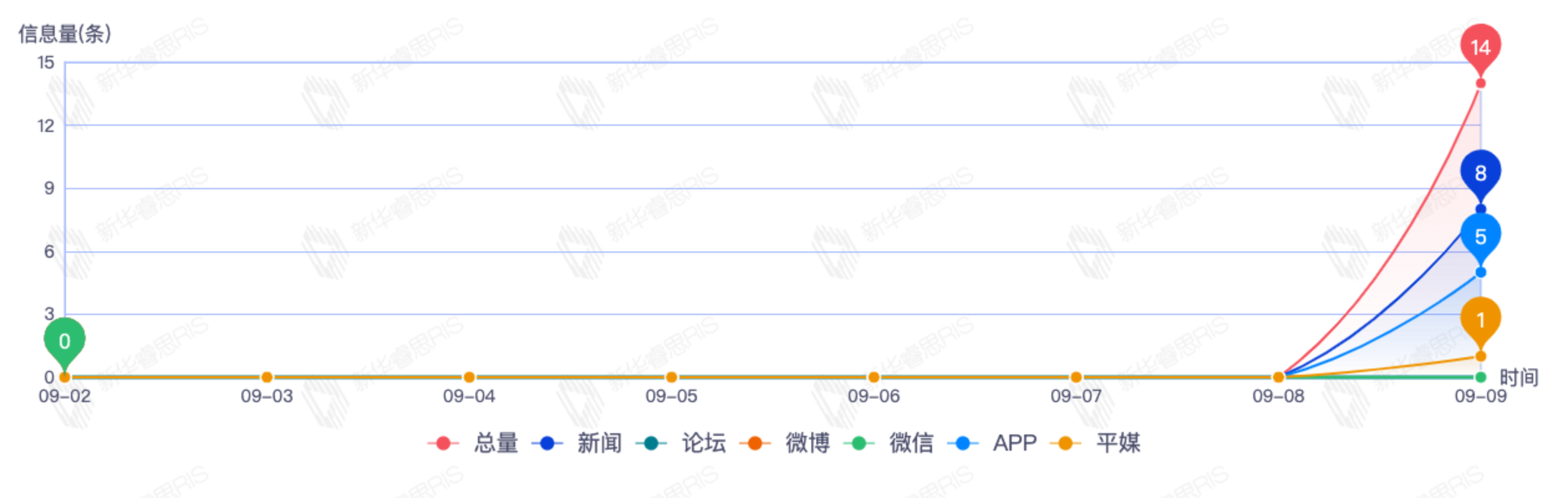Select the data point at 09-03
Image resolution: width=1568 pixels, height=498 pixels.
click(267, 377)
